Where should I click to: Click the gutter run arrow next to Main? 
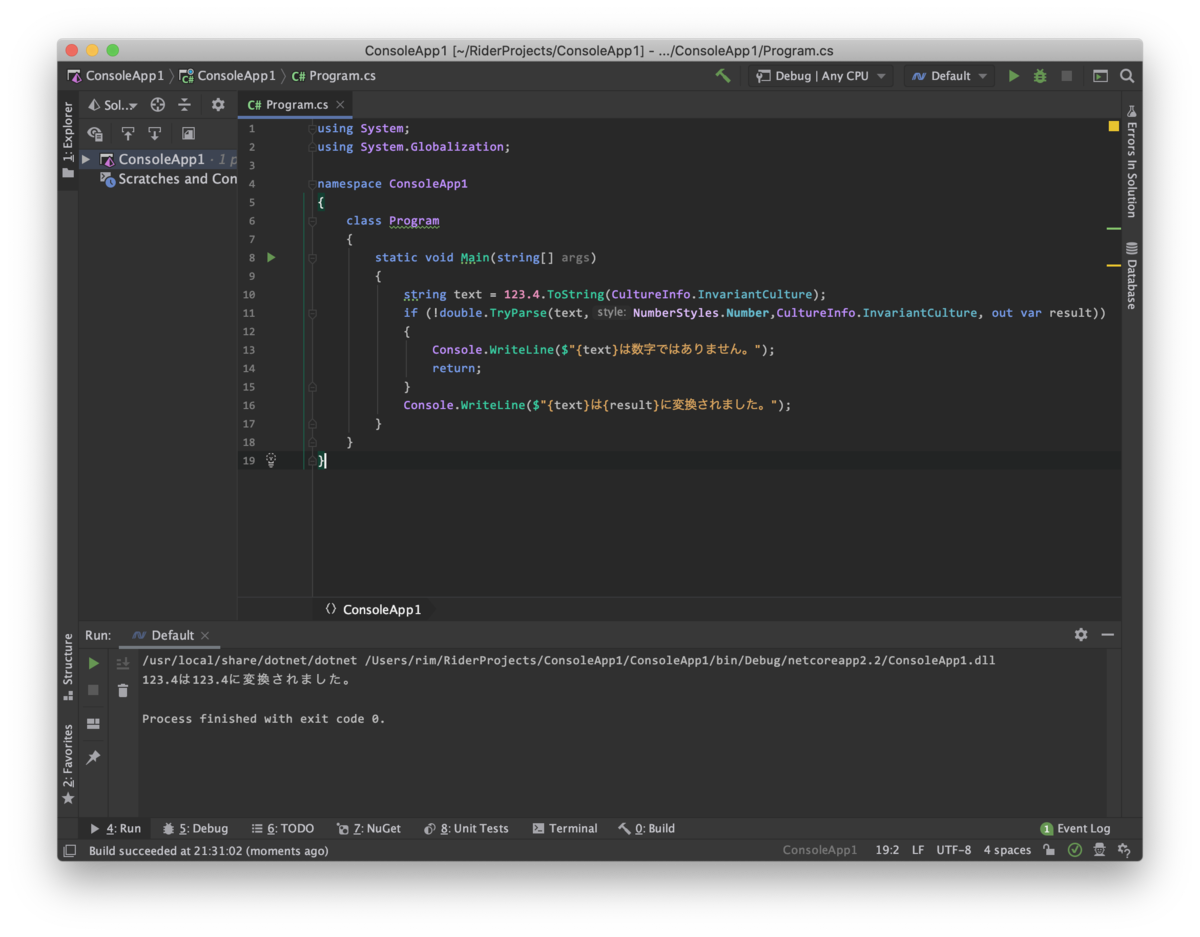pyautogui.click(x=271, y=258)
